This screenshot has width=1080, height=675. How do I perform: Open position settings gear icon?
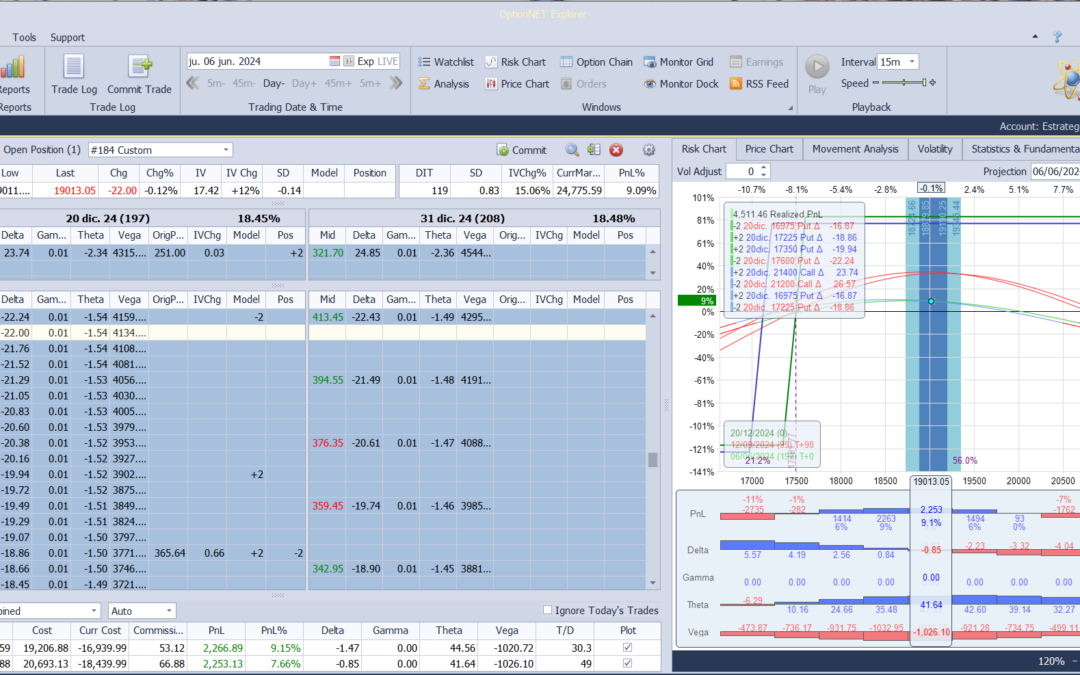pos(649,149)
